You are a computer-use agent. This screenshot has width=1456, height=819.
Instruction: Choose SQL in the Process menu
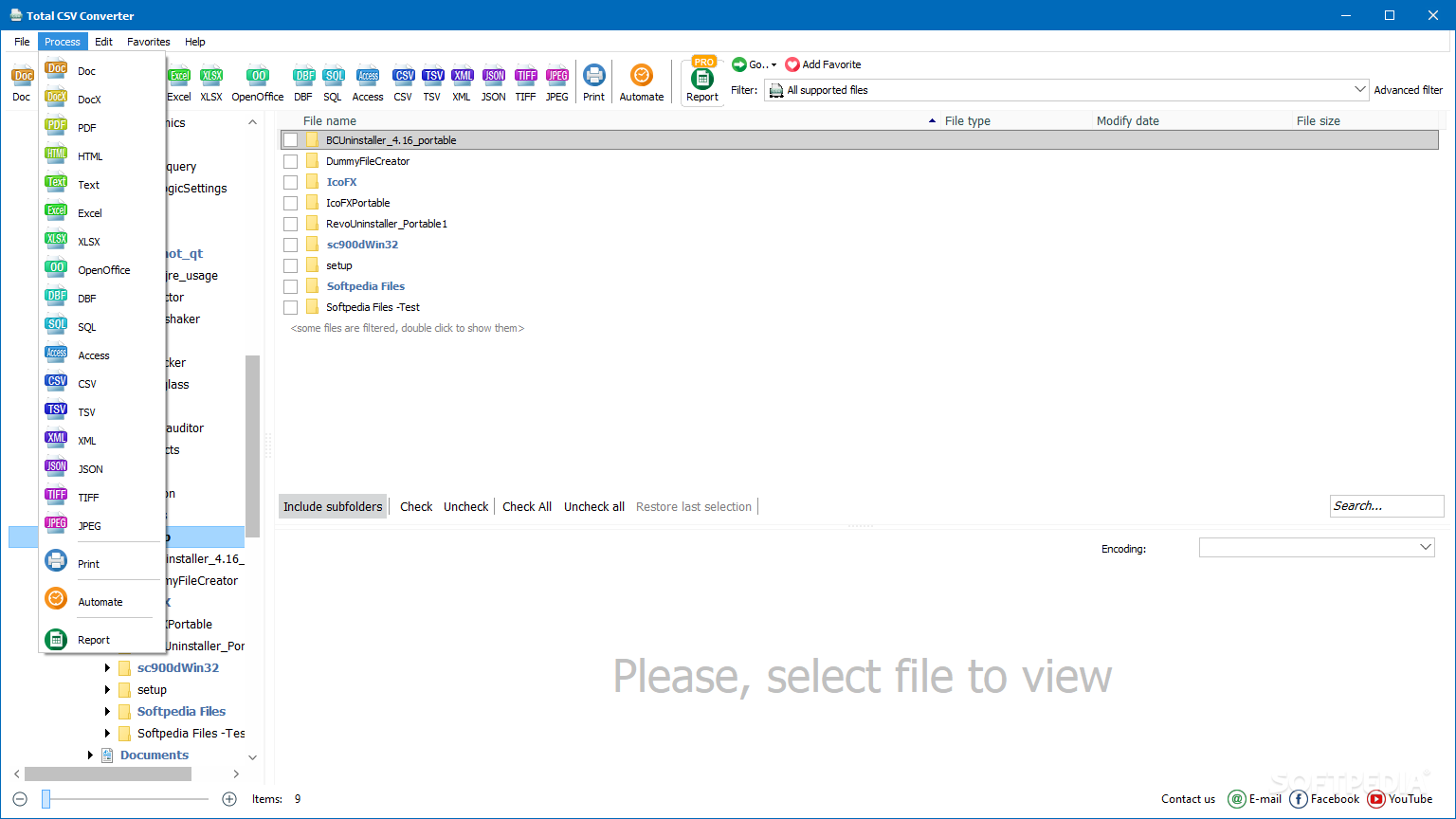pos(102,327)
